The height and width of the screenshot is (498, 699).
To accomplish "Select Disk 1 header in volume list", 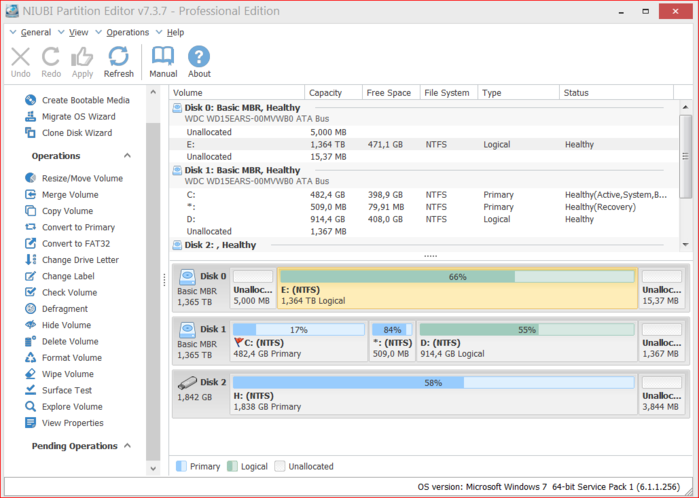I will click(424, 175).
